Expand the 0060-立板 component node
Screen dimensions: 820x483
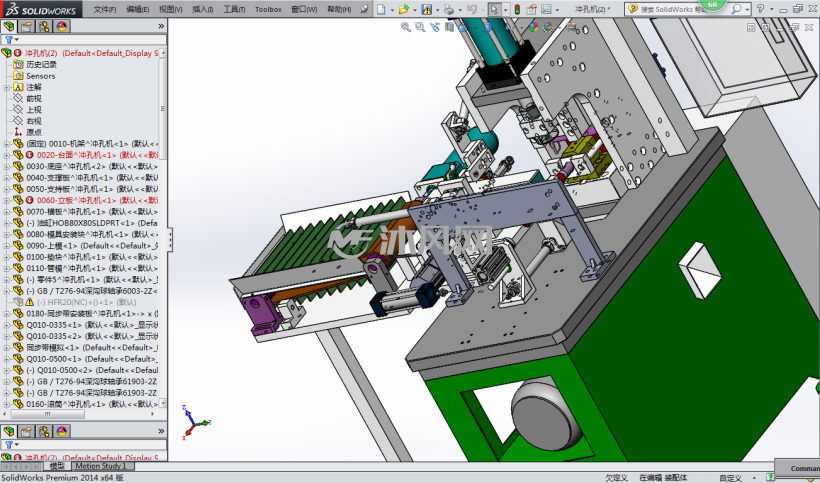tap(6, 200)
